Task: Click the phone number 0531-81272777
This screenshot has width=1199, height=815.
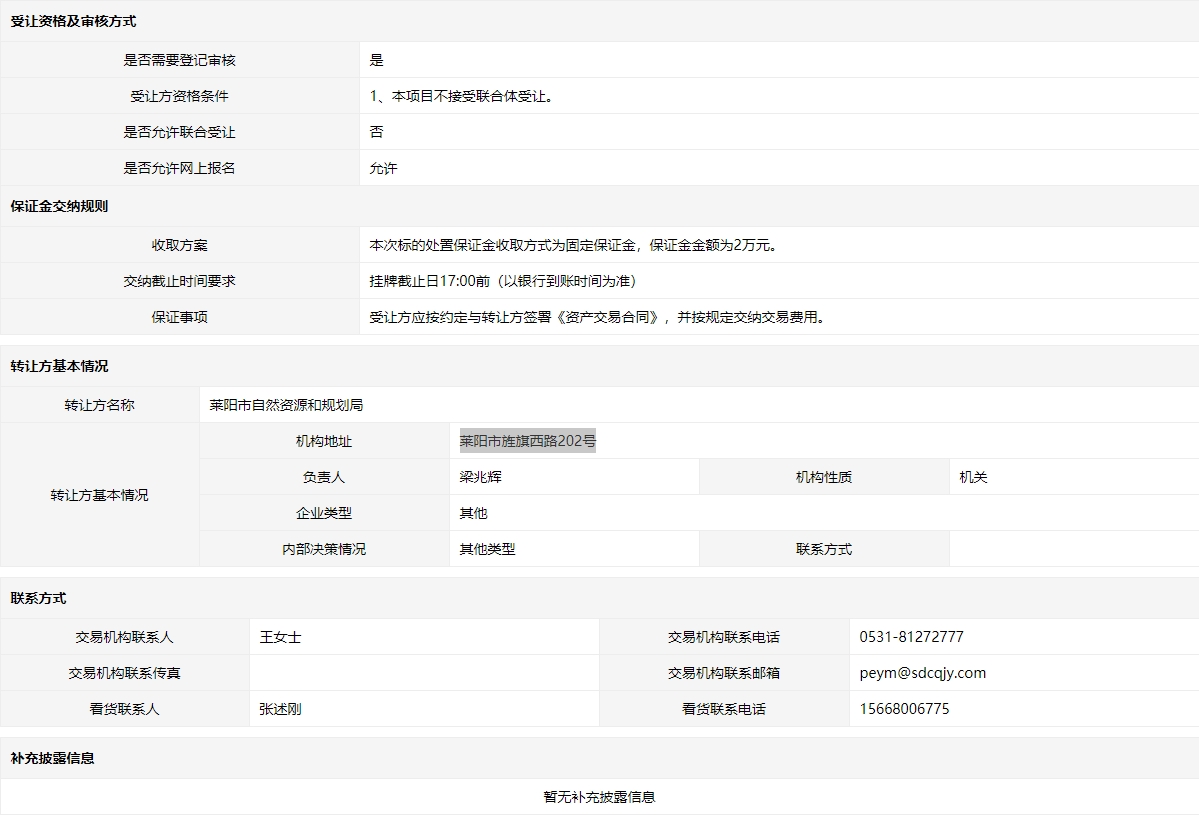Action: click(x=911, y=637)
